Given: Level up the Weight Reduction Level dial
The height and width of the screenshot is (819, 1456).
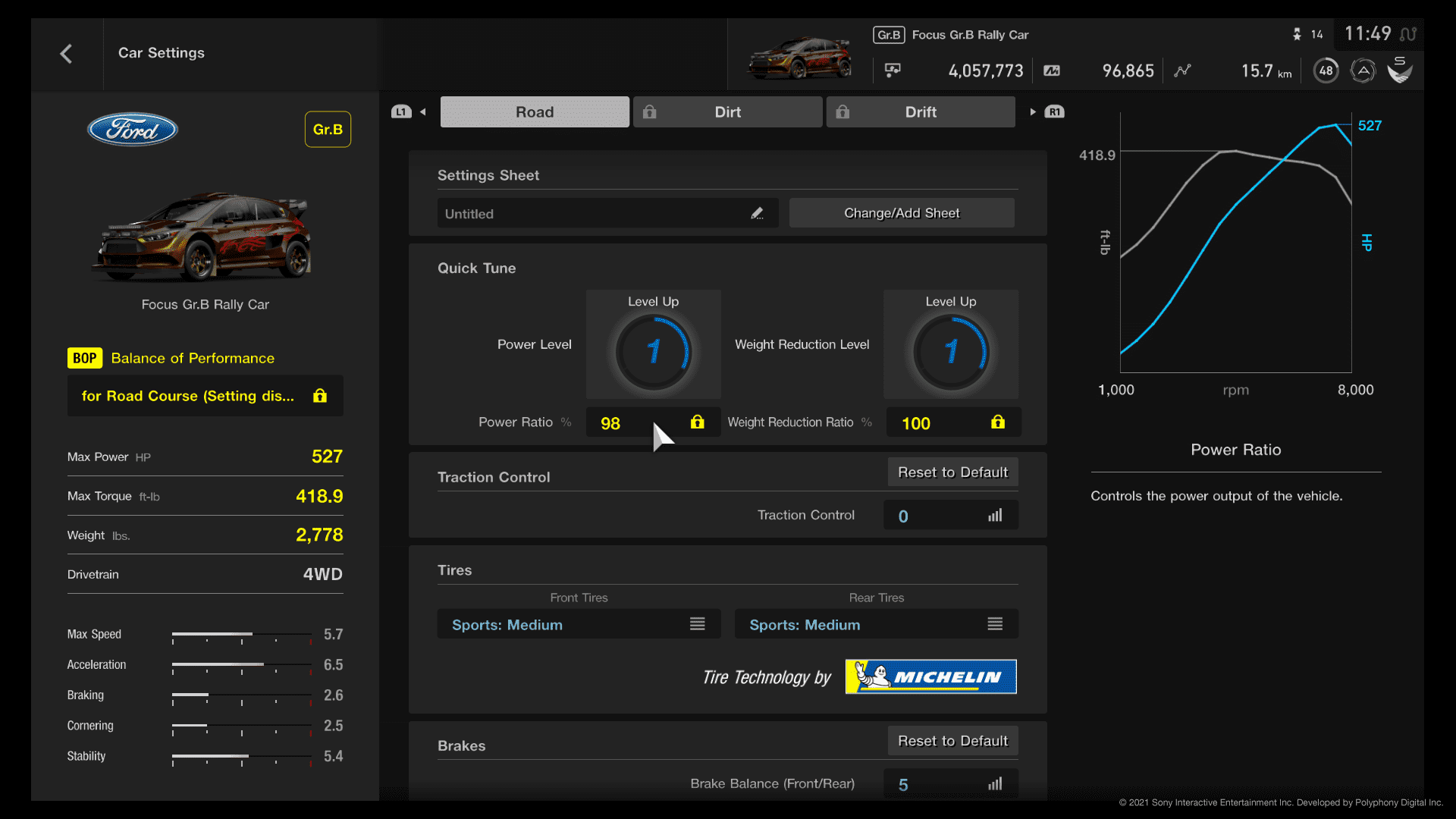Looking at the screenshot, I should pyautogui.click(x=951, y=344).
